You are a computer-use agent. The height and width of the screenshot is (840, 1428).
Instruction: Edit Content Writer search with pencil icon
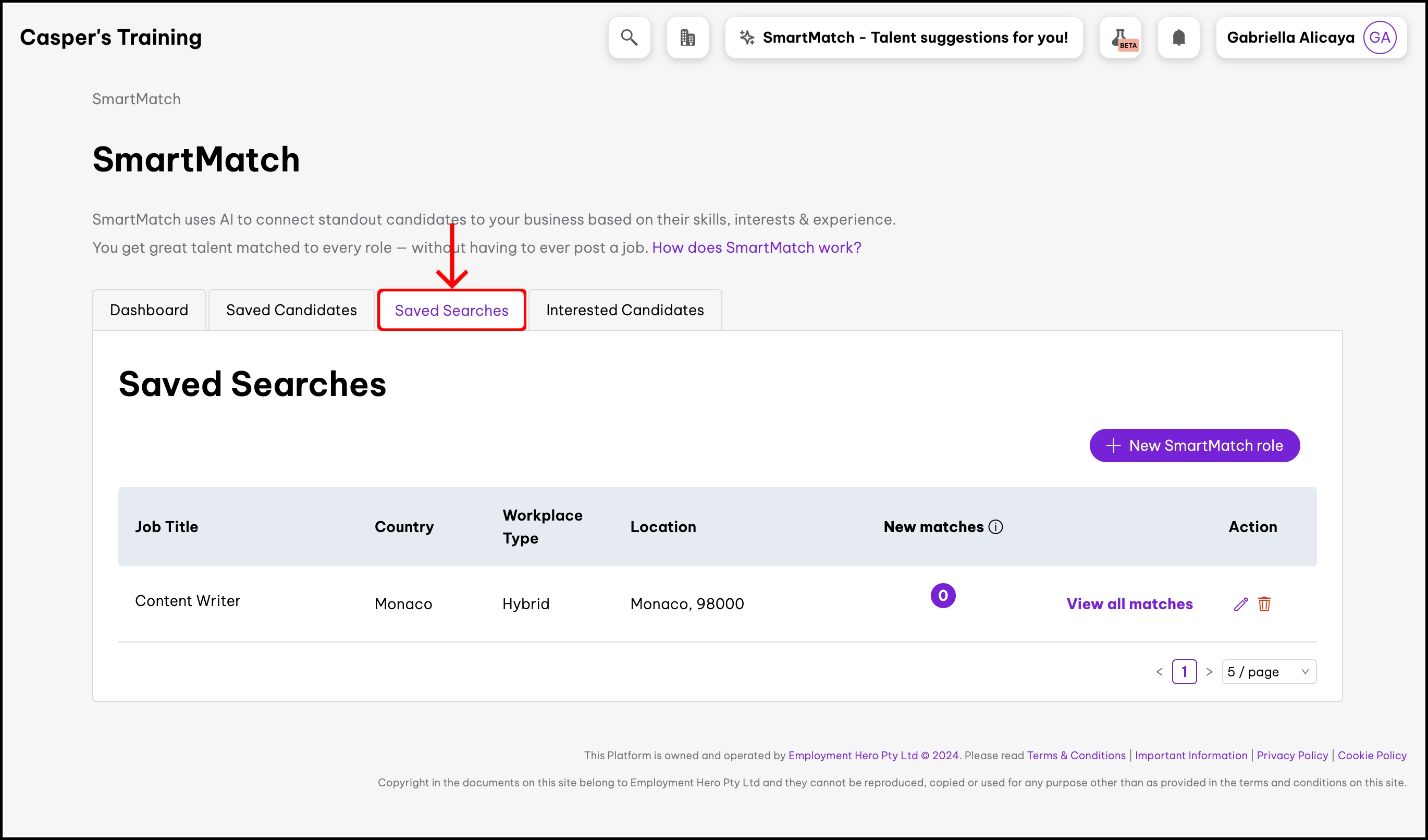[x=1240, y=604]
